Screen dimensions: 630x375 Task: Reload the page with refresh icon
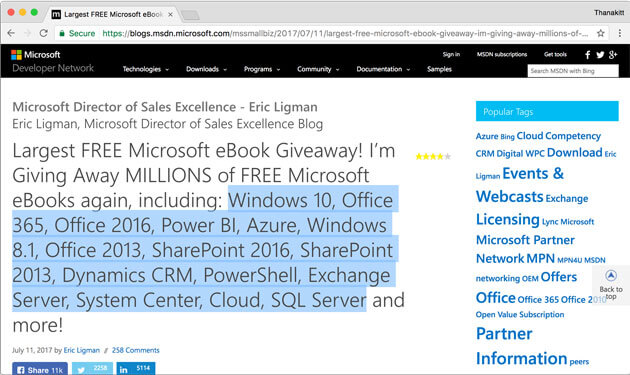coord(43,33)
